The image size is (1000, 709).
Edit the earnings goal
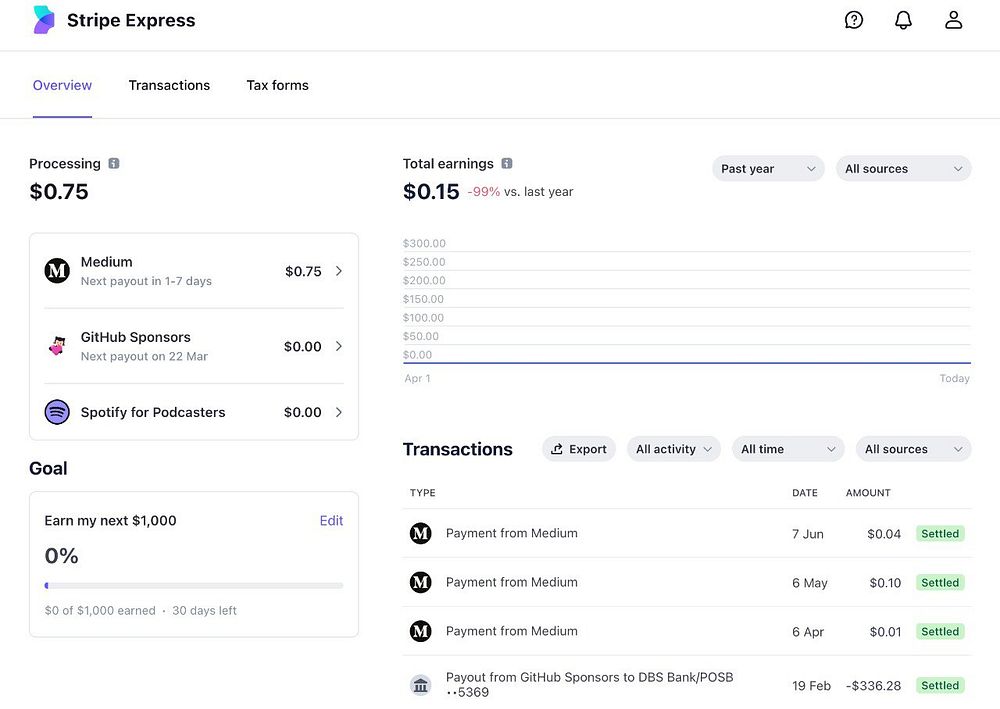tap(331, 520)
